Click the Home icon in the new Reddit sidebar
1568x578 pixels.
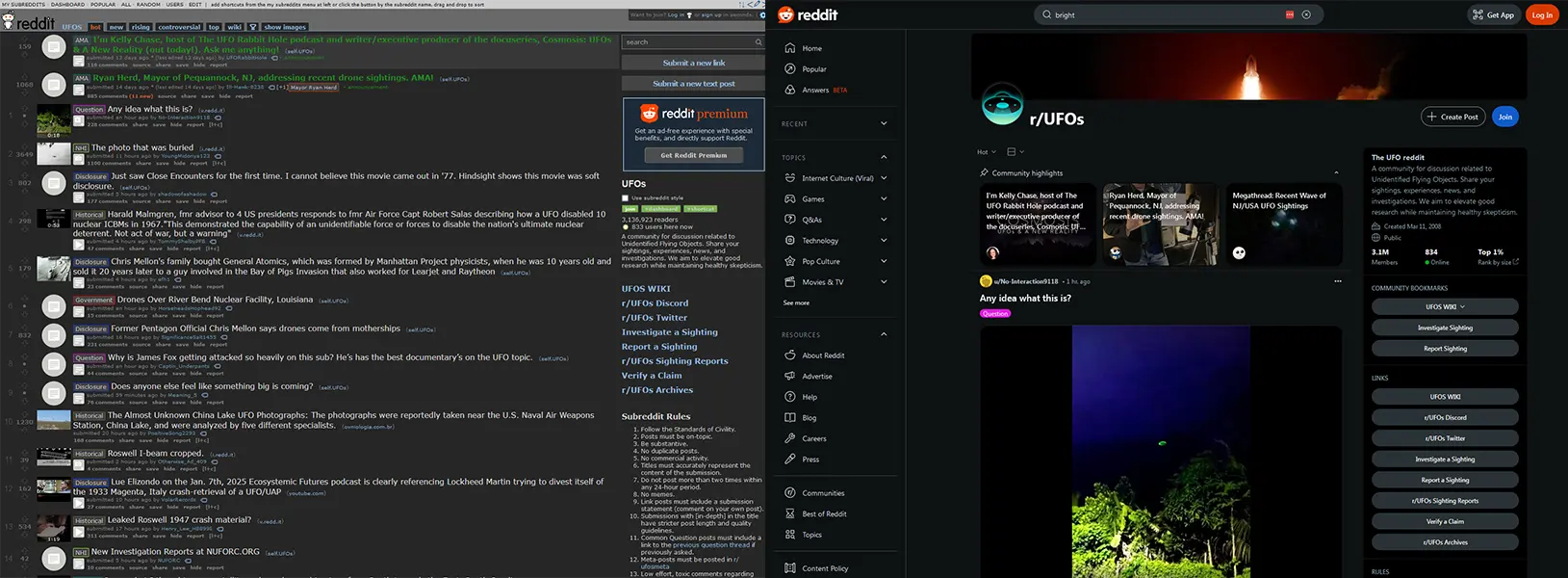coord(790,48)
